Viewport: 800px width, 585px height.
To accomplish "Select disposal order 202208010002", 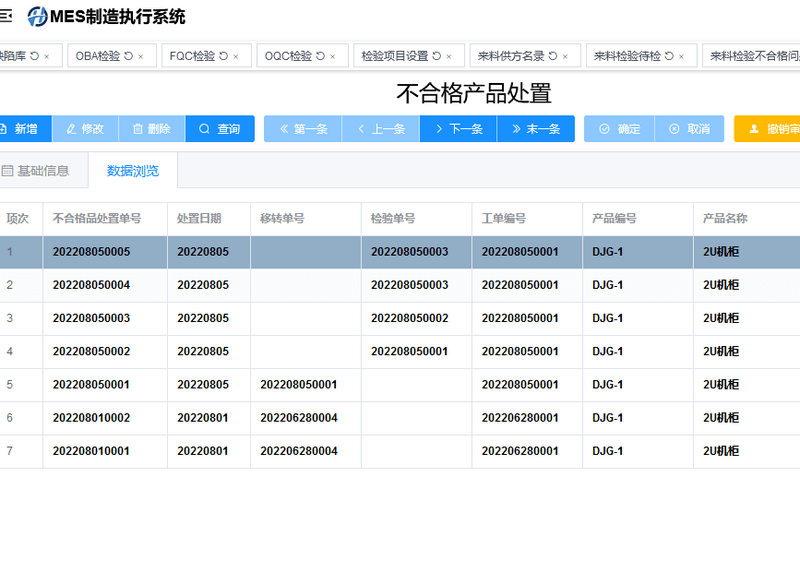I will point(91,418).
